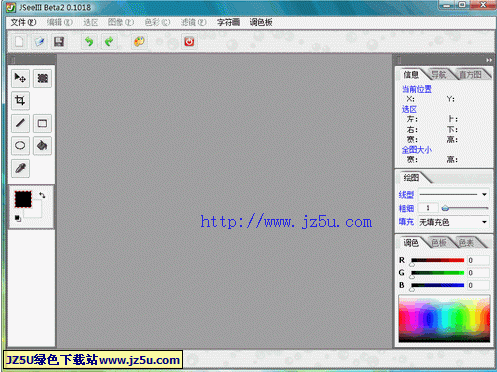497x372 pixels.
Task: Maximize the JSeeIII window
Action: click(462, 5)
